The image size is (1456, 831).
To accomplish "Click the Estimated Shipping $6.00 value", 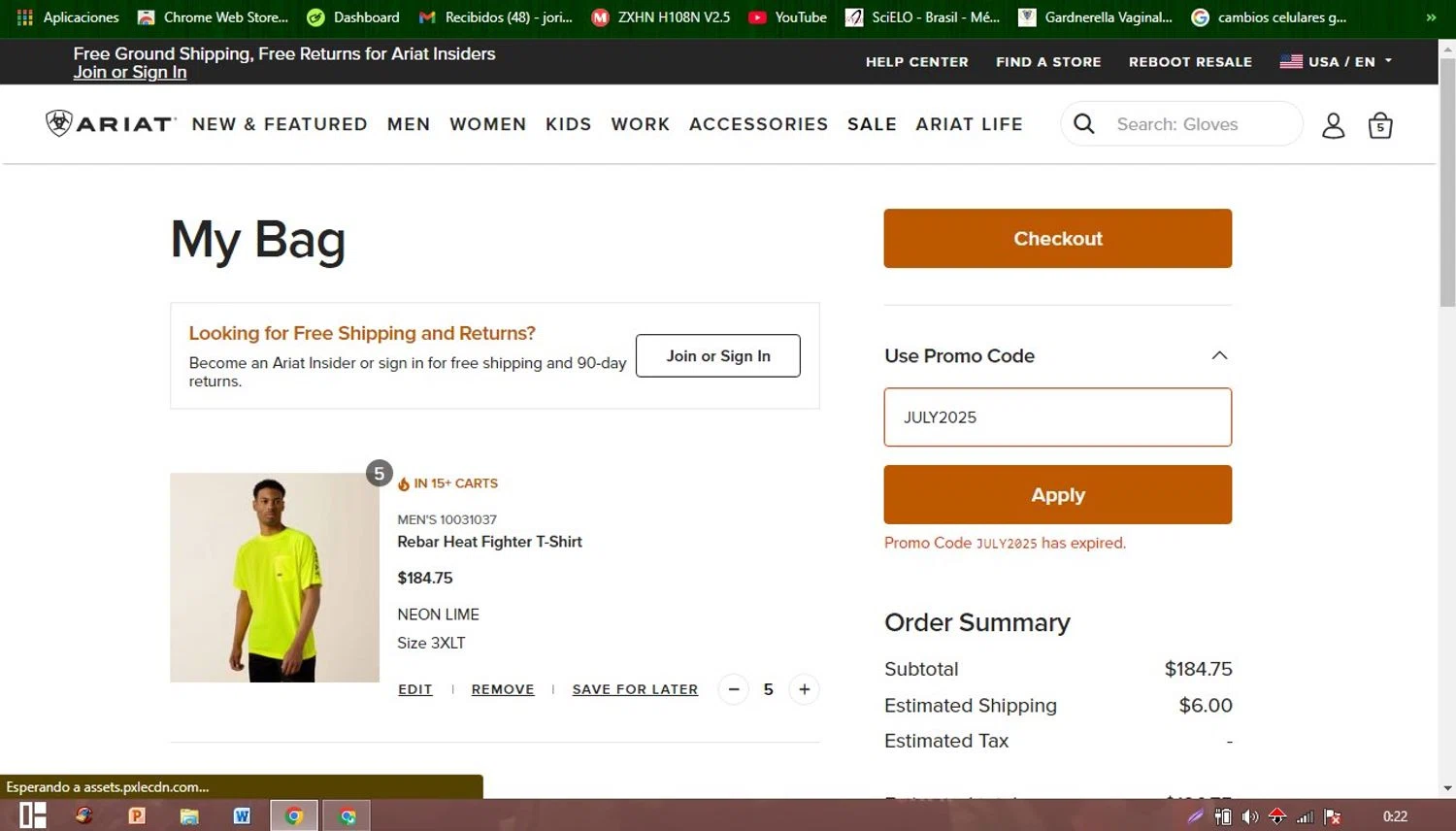I will click(1205, 705).
